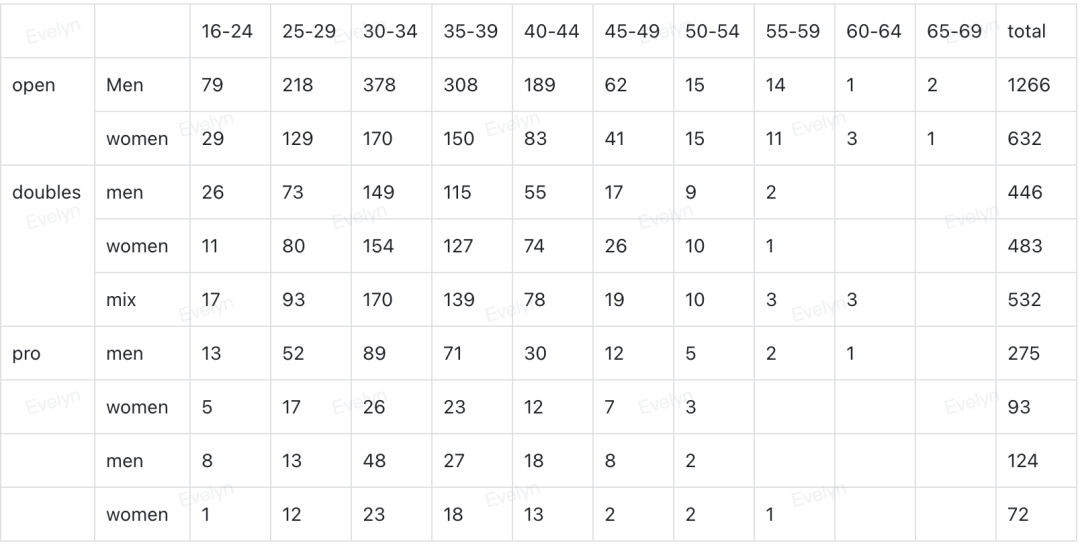
Task: Select the total cell showing 1266
Action: tap(1029, 85)
